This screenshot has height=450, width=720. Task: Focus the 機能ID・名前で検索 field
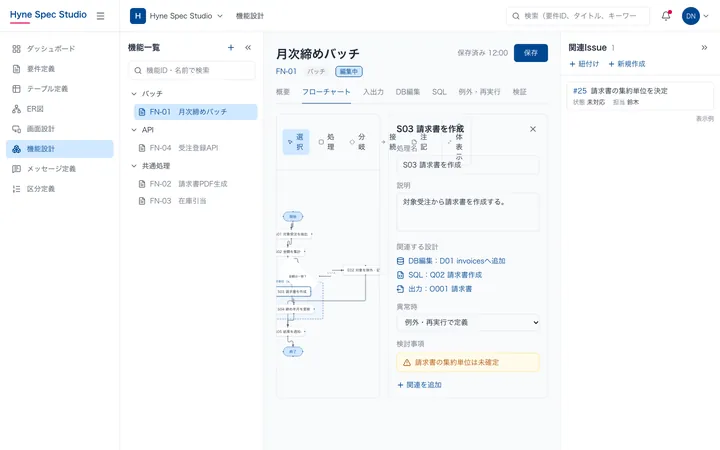pos(192,71)
